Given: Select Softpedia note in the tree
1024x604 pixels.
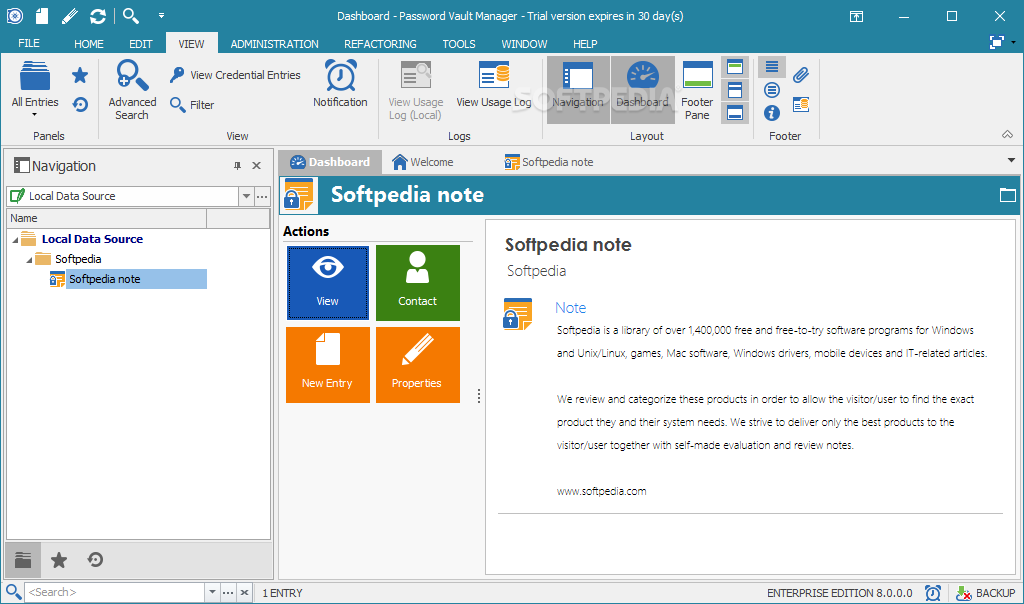Looking at the screenshot, I should 104,279.
